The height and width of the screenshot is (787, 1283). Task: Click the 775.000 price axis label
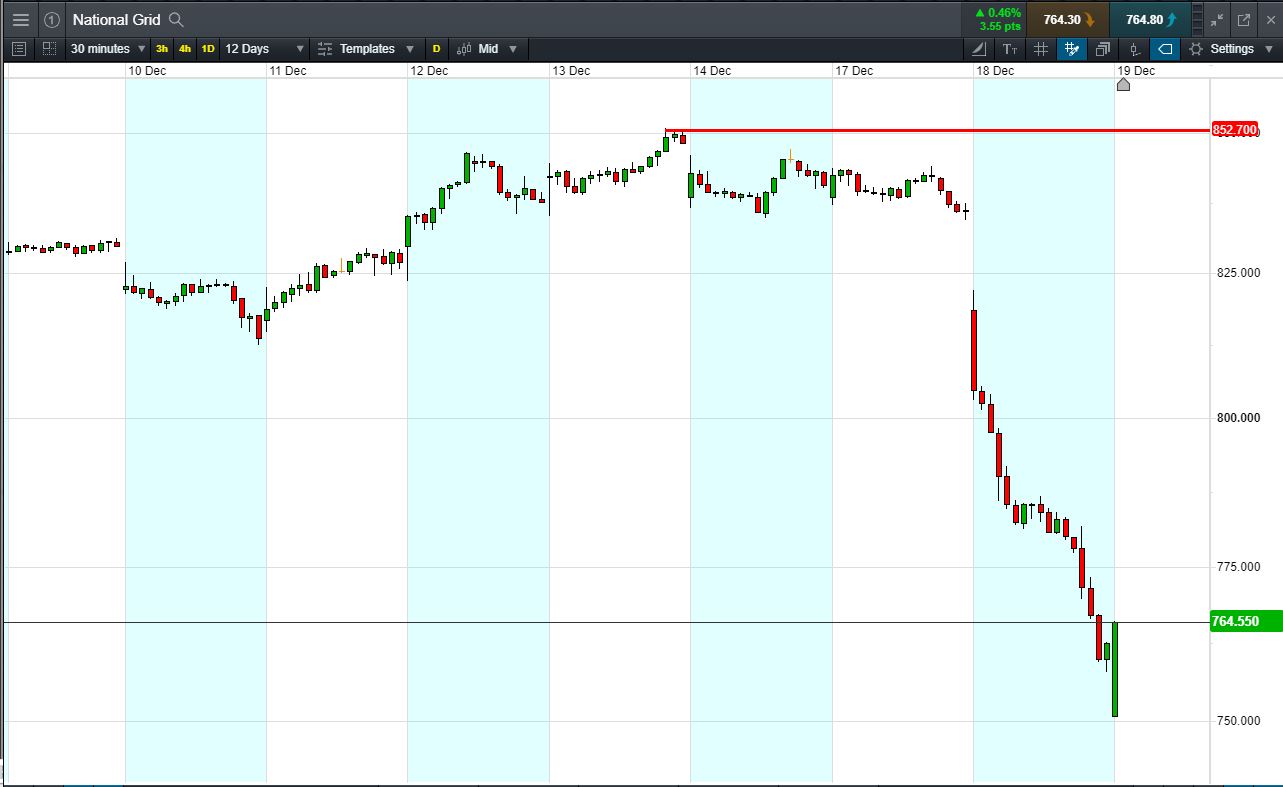coord(1238,567)
